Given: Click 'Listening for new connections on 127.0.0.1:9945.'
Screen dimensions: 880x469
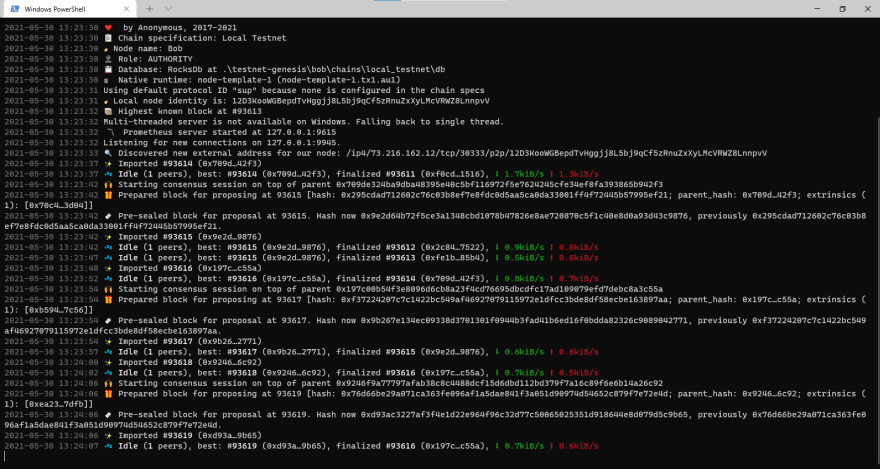Looking at the screenshot, I should 222,143.
